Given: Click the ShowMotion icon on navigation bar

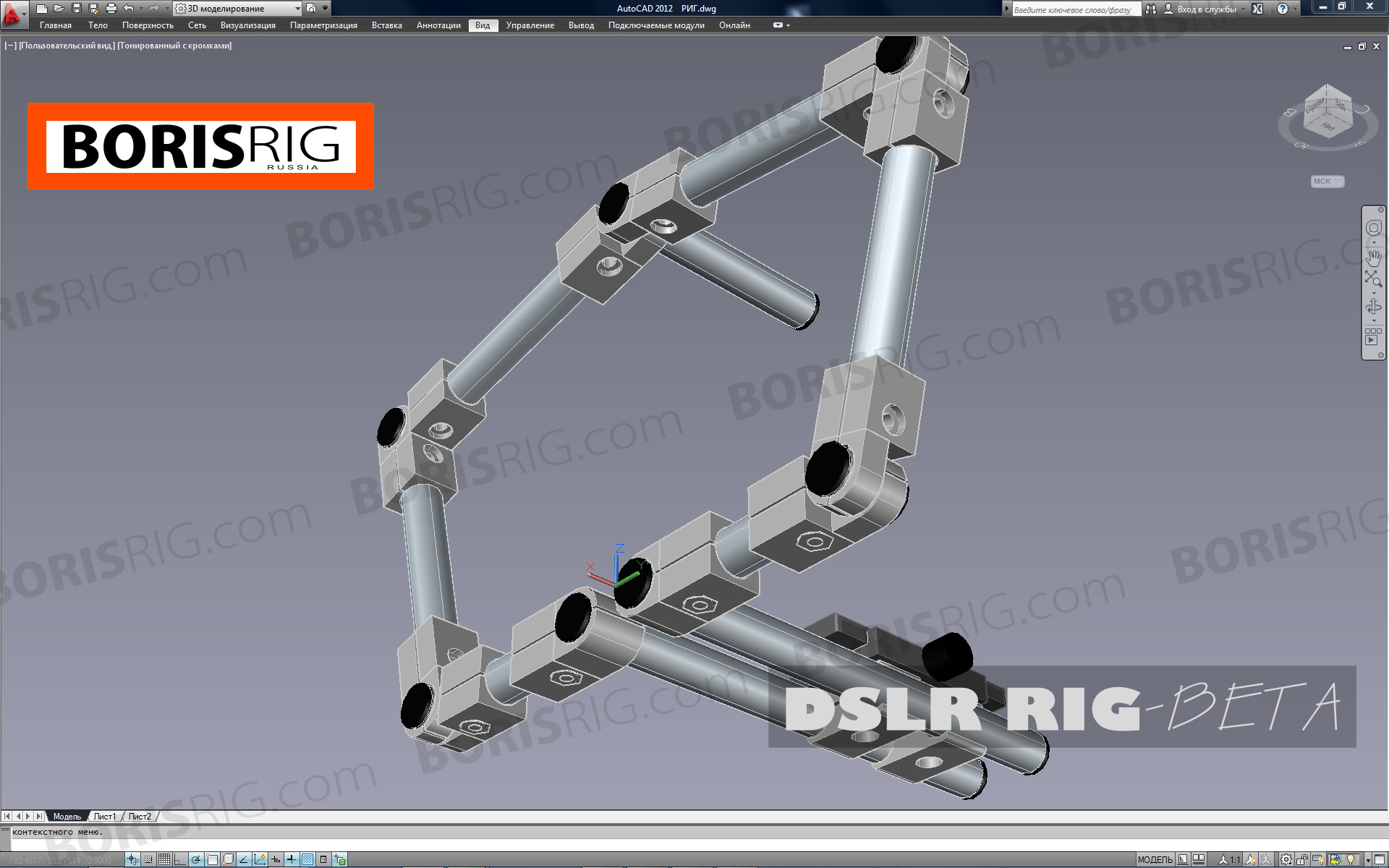Looking at the screenshot, I should (x=1373, y=336).
